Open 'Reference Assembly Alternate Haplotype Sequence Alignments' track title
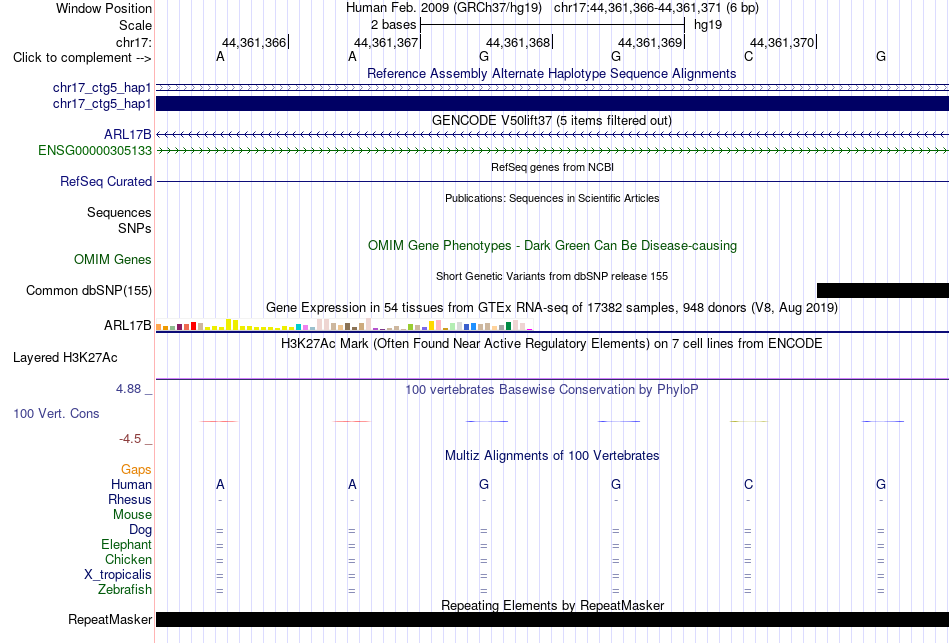The image size is (950, 643). click(552, 73)
